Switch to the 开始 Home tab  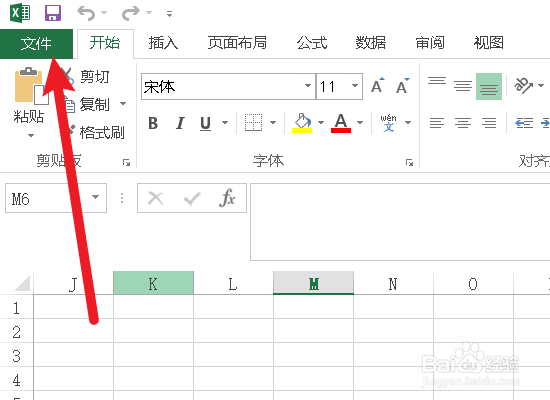(105, 43)
